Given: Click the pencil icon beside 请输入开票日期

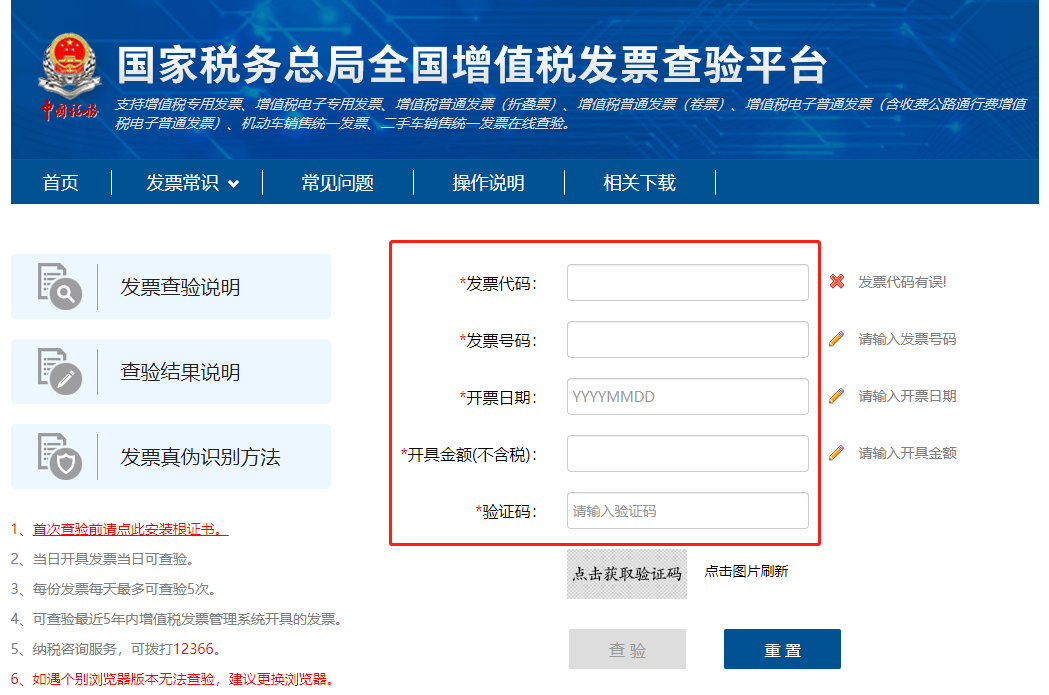Looking at the screenshot, I should [x=836, y=396].
